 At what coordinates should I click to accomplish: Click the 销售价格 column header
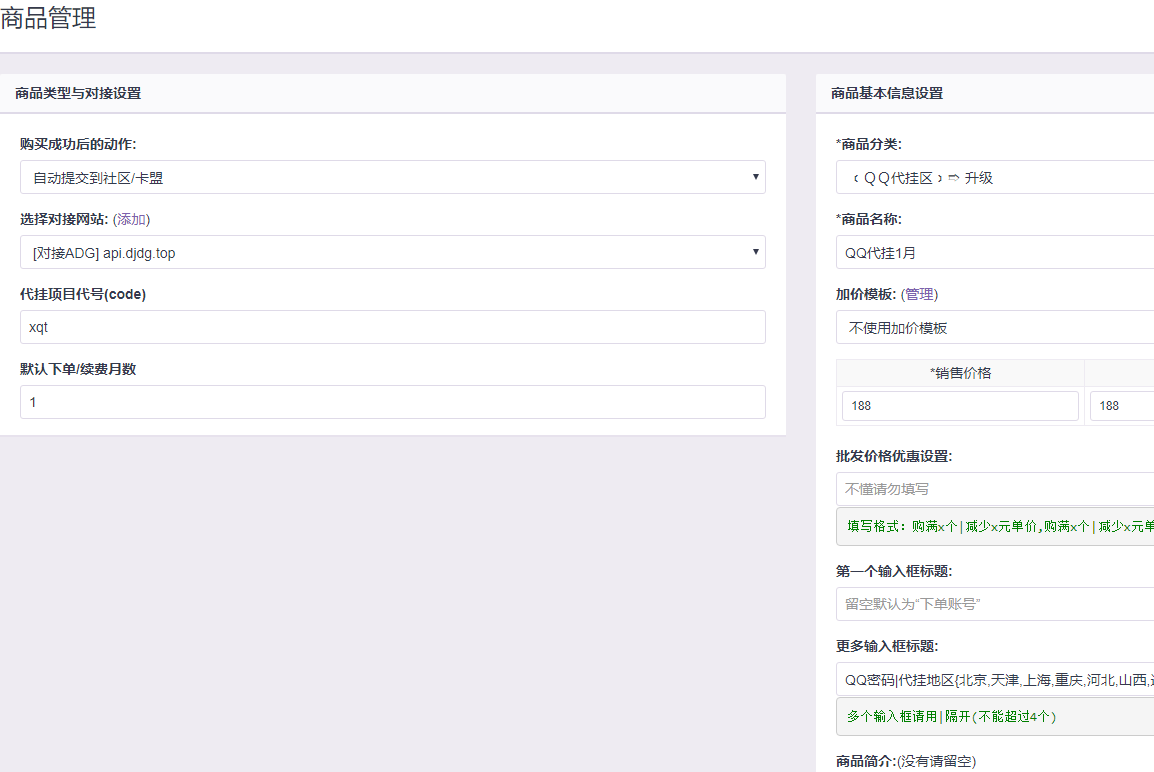(x=960, y=373)
